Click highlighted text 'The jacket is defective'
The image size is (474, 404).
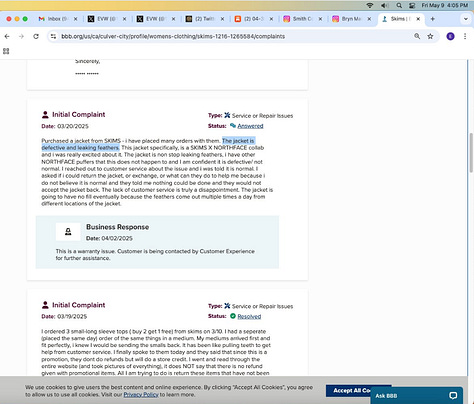pos(238,141)
